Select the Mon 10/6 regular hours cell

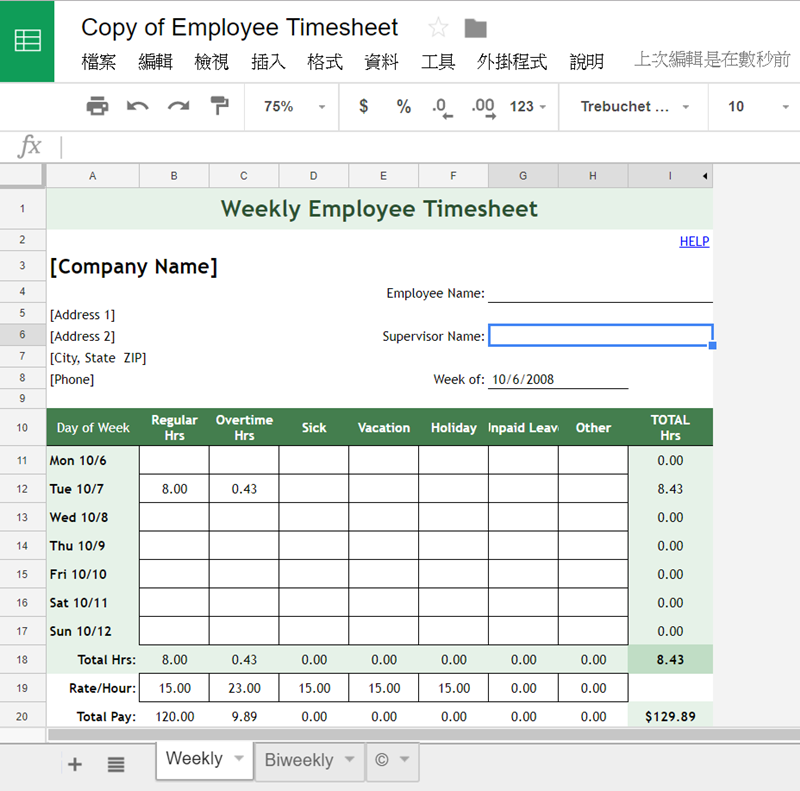pos(174,460)
